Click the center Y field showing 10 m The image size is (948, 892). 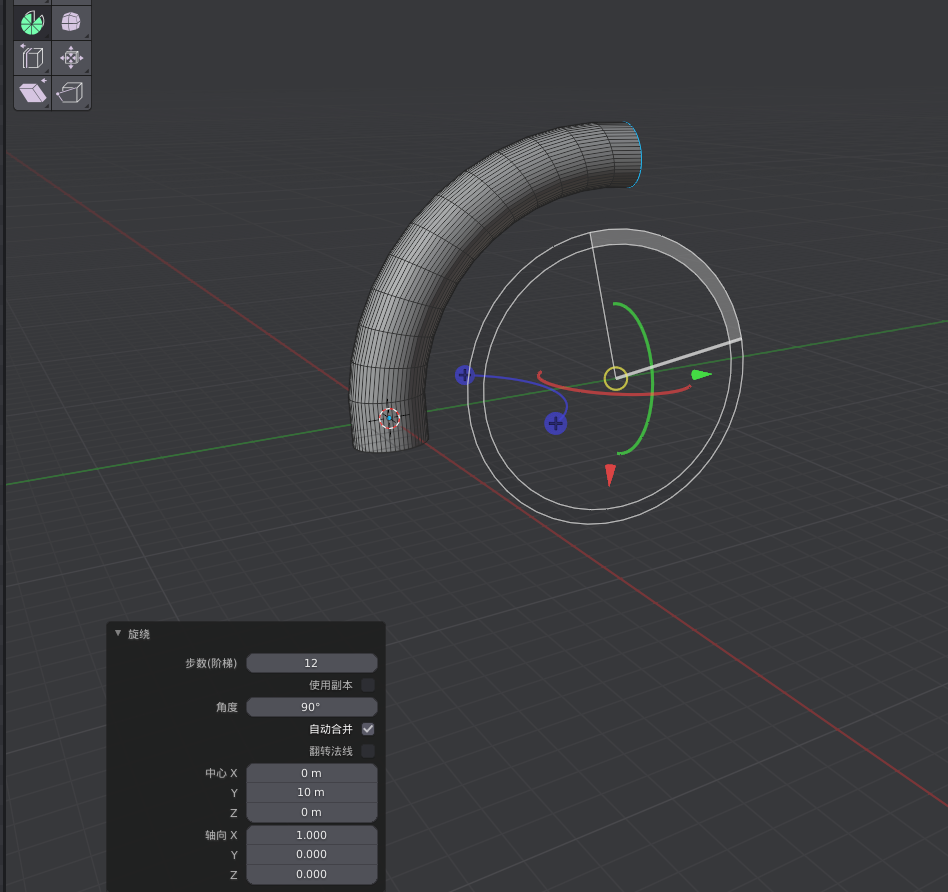coord(311,792)
